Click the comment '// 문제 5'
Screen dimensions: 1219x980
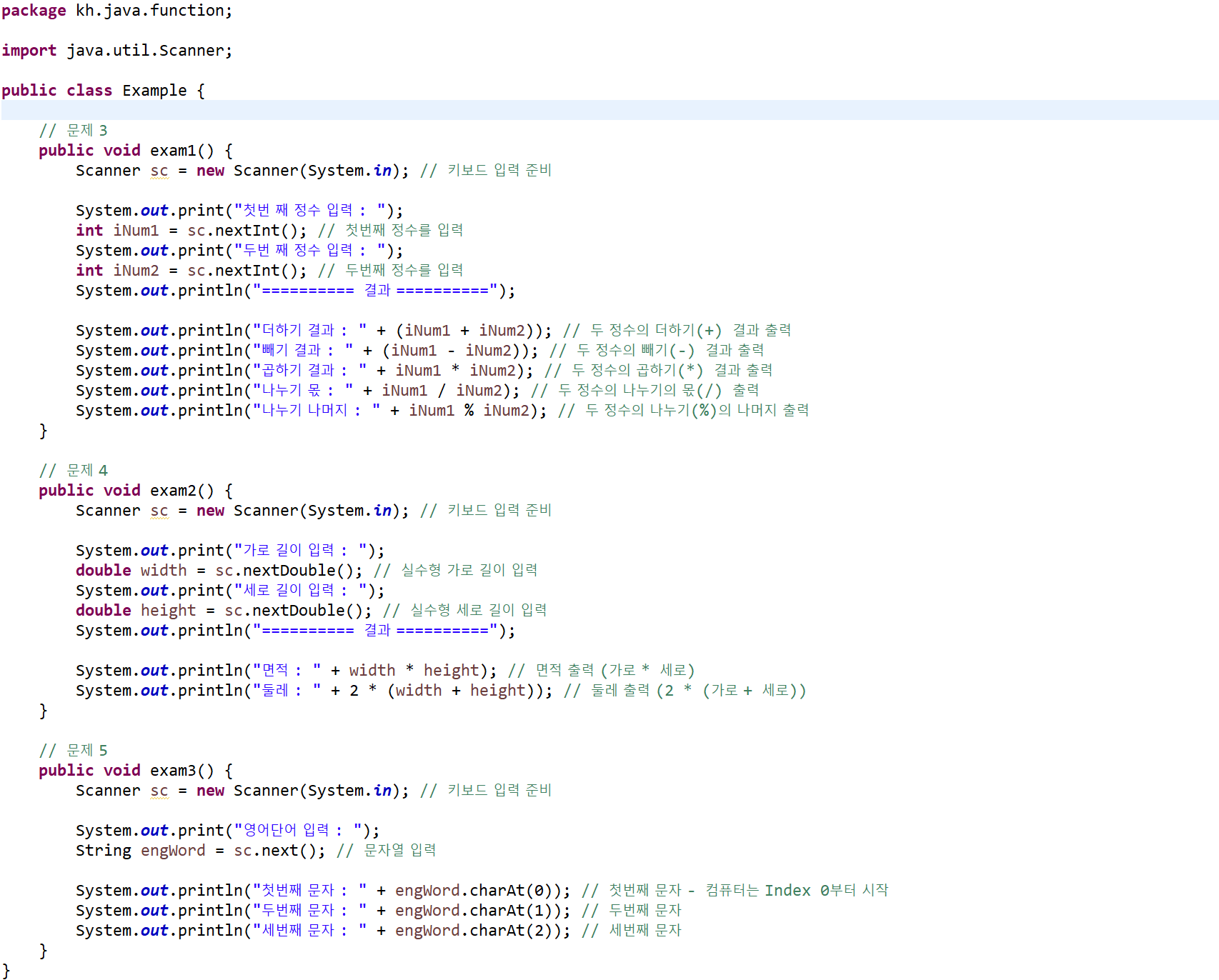tap(73, 751)
